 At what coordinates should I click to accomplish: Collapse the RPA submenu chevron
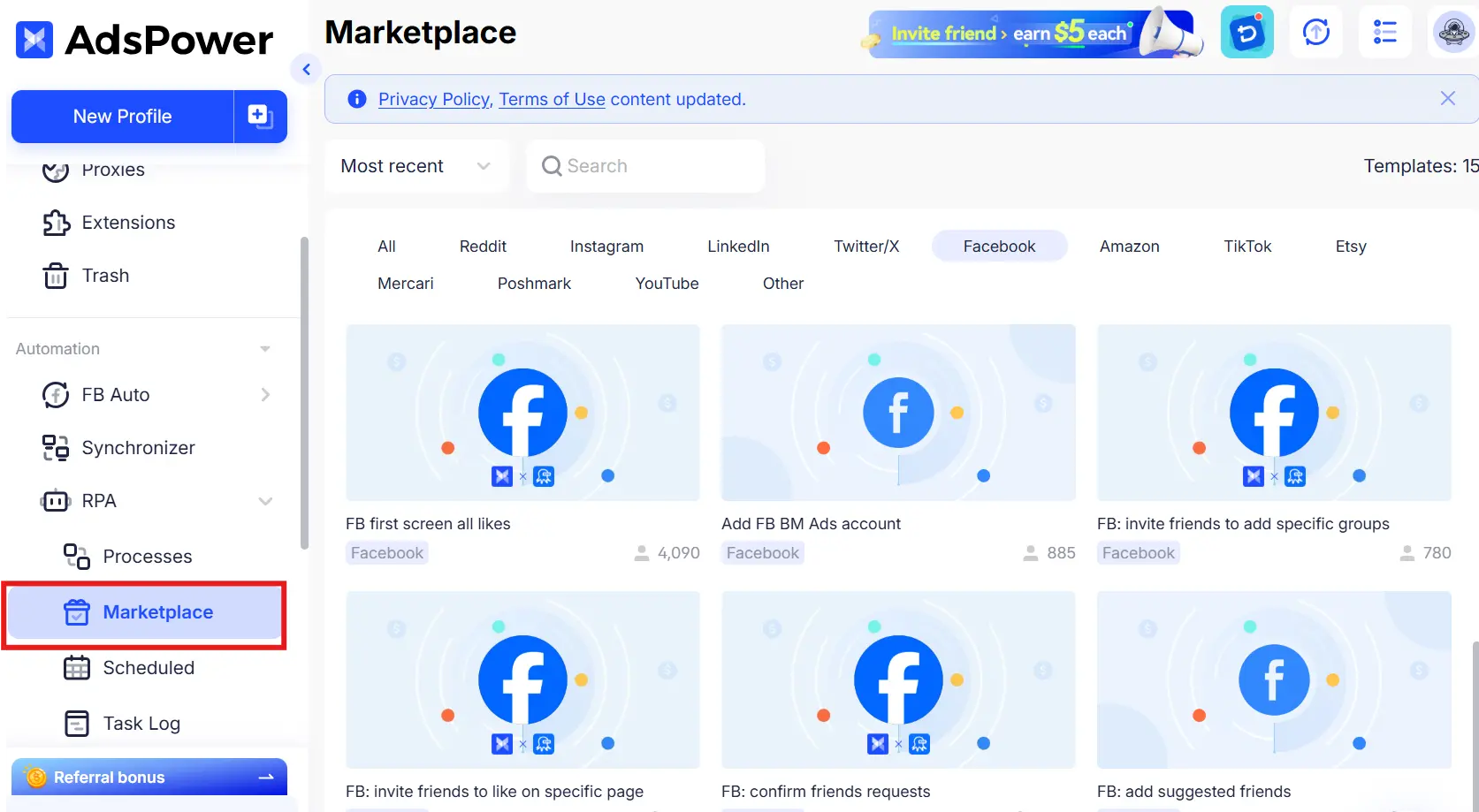(265, 501)
